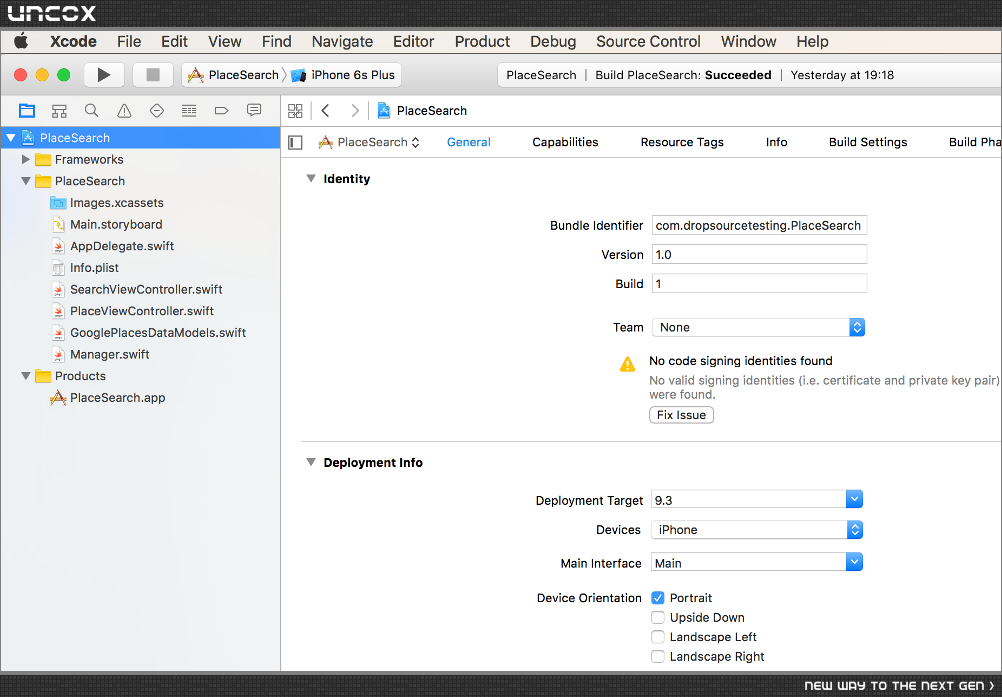Viewport: 1002px width, 697px height.
Task: Open the Test navigator diamond icon
Action: 157,111
